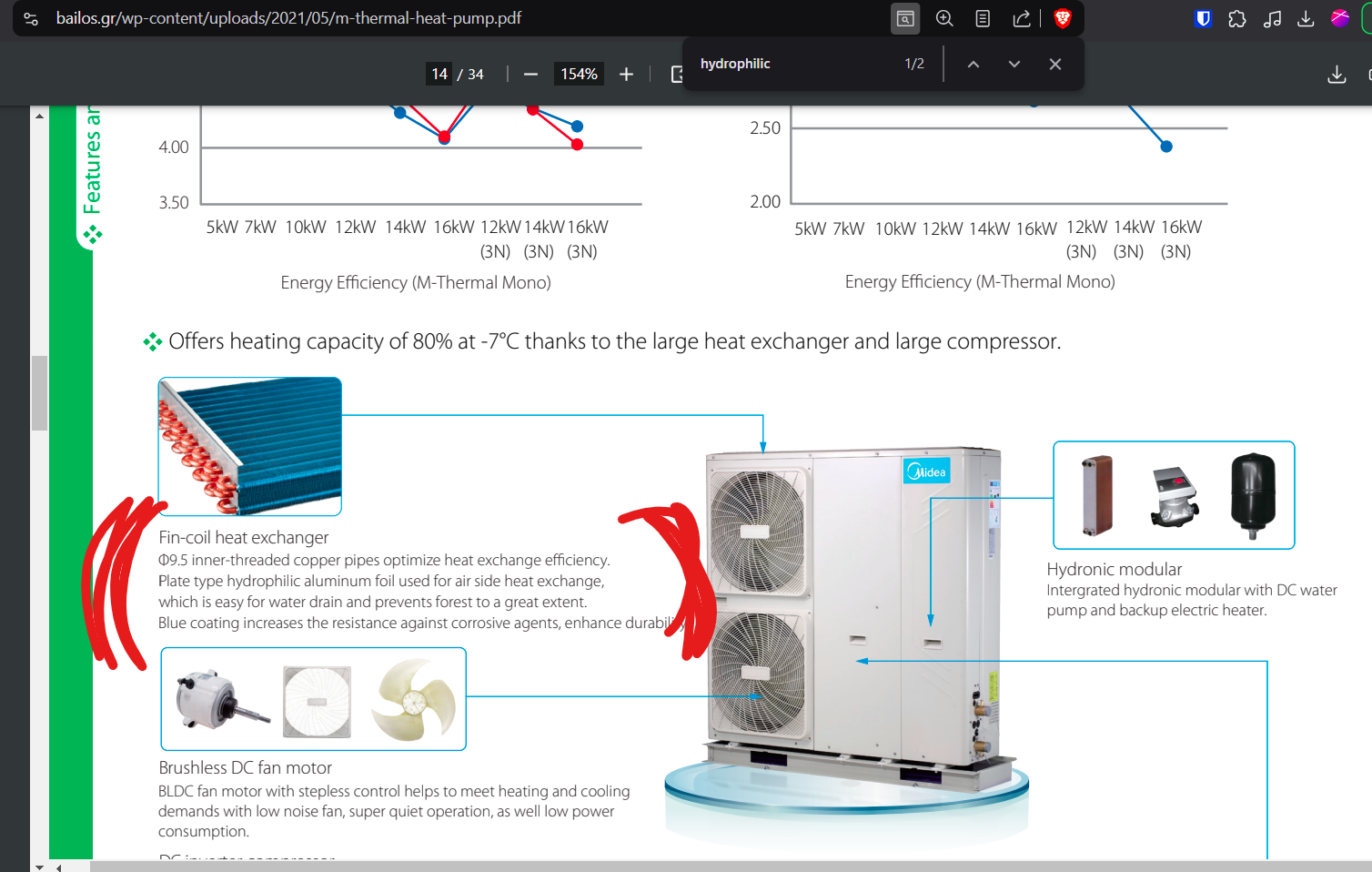
Task: Click the media control music note icon
Action: [1272, 18]
